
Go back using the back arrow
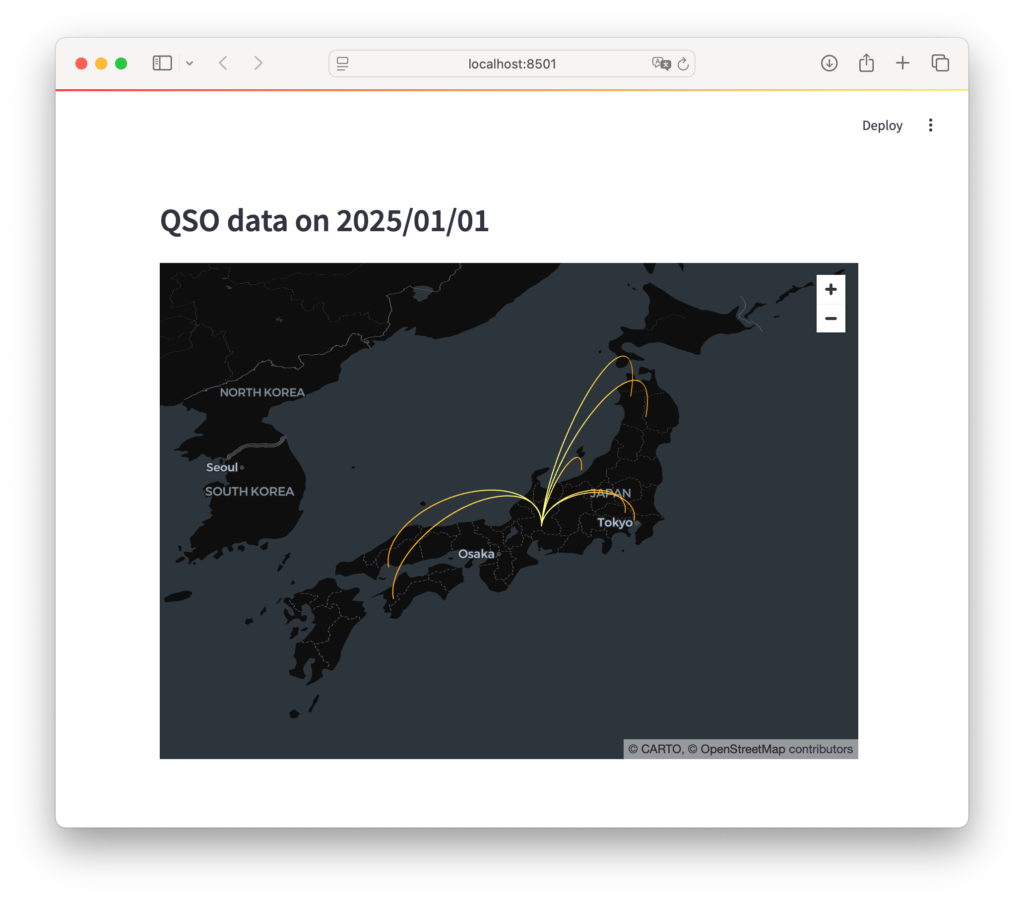pyautogui.click(x=223, y=63)
